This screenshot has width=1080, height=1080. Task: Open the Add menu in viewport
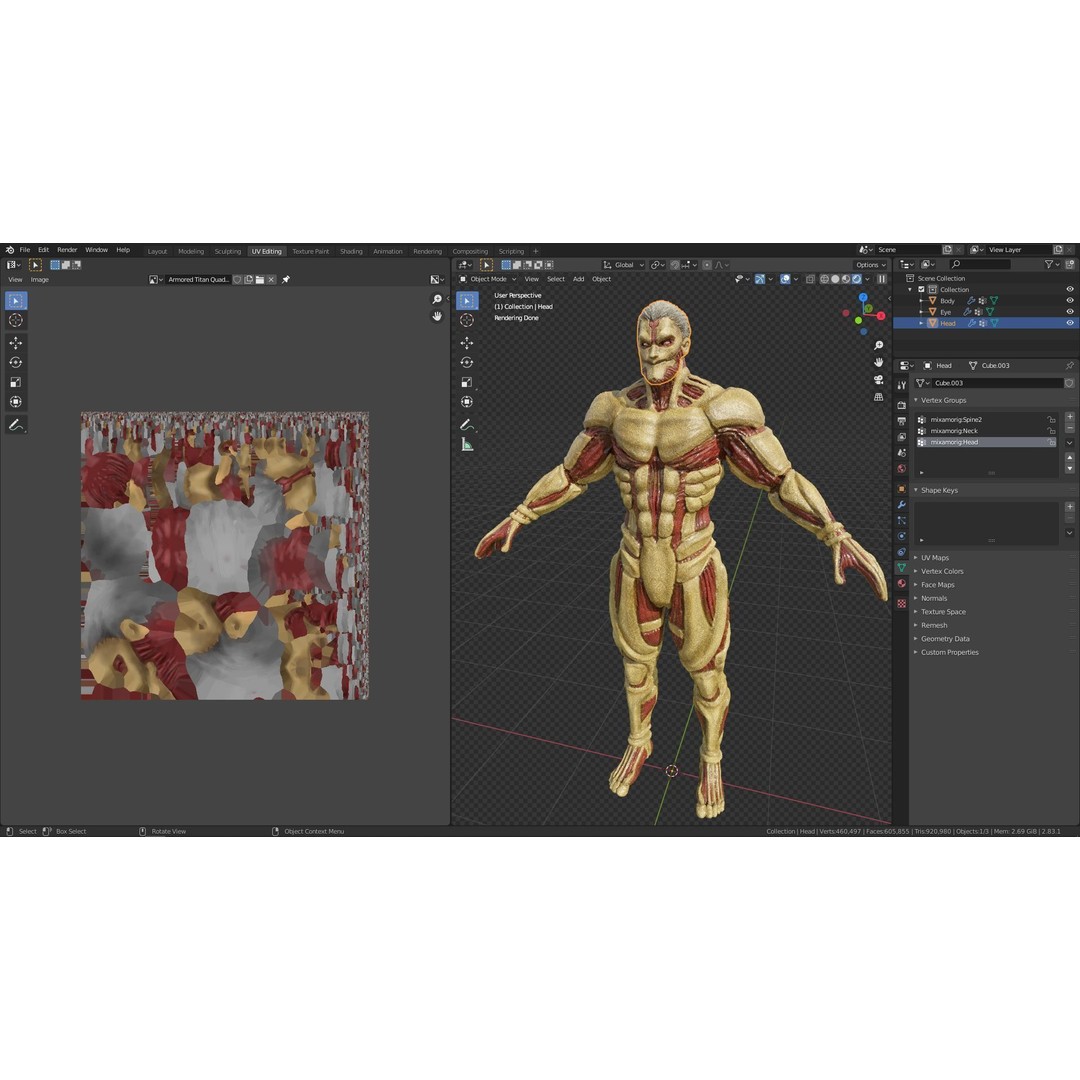(579, 279)
